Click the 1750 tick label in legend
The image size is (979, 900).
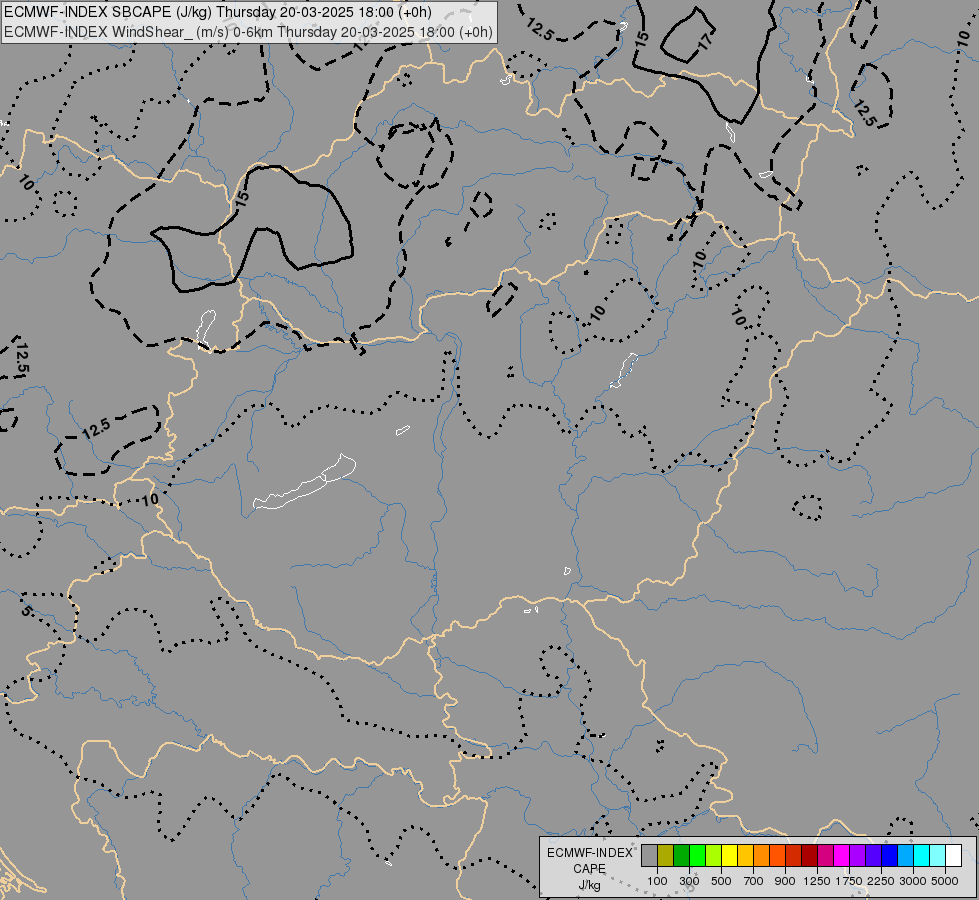click(849, 881)
